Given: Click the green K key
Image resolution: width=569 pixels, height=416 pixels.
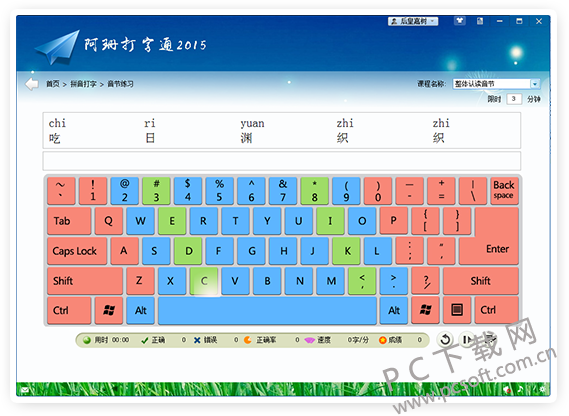Looking at the screenshot, I should 347,251.
